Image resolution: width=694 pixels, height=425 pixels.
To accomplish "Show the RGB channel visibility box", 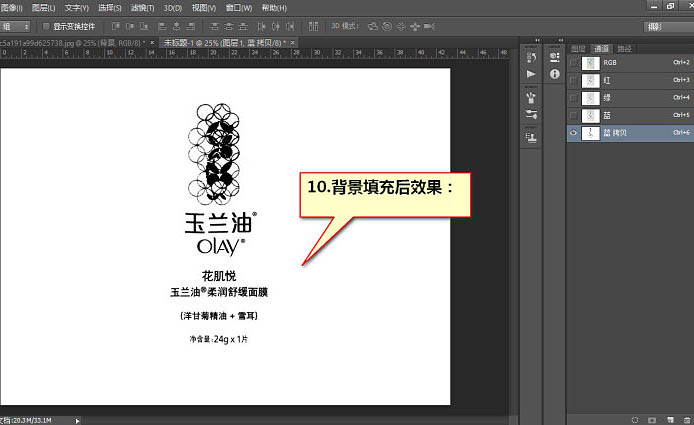I will [x=574, y=63].
